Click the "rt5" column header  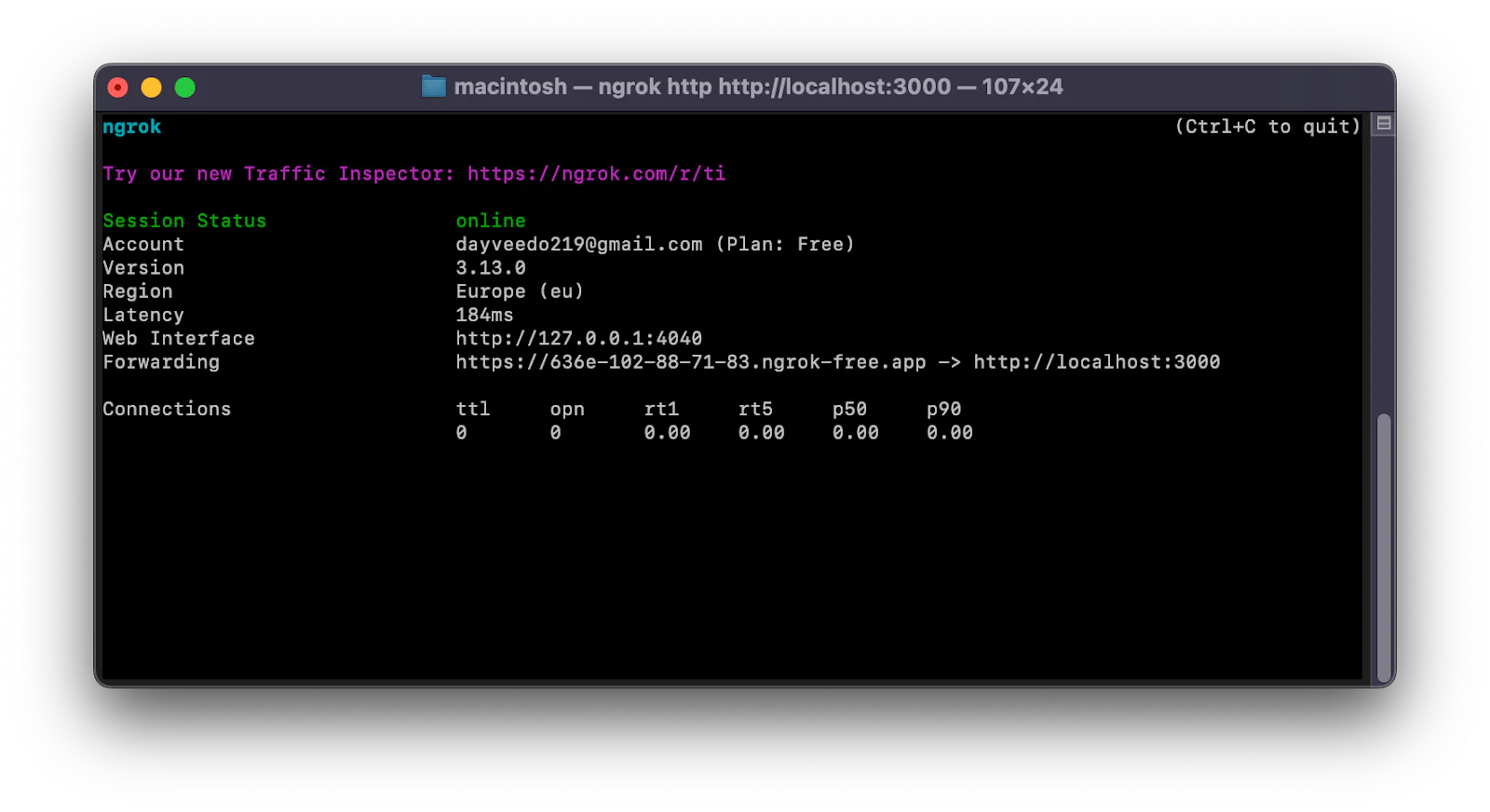click(x=755, y=409)
